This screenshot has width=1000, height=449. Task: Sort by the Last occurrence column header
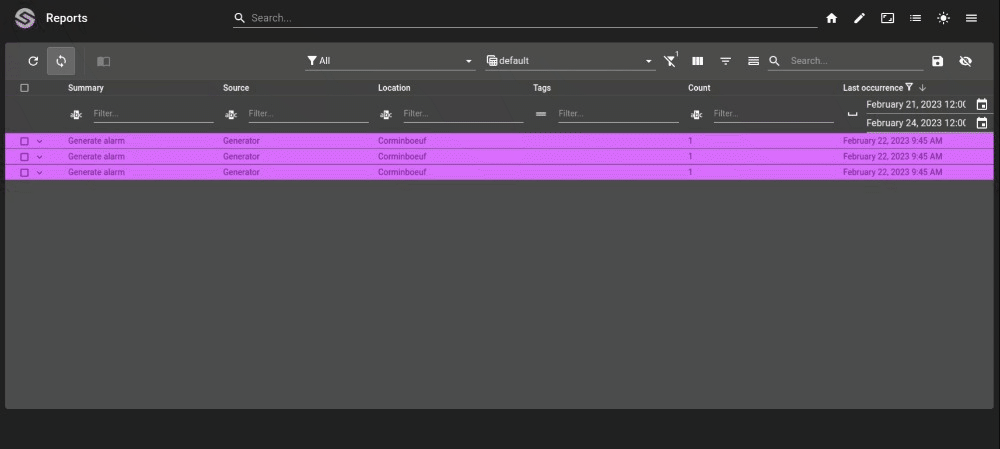point(873,88)
